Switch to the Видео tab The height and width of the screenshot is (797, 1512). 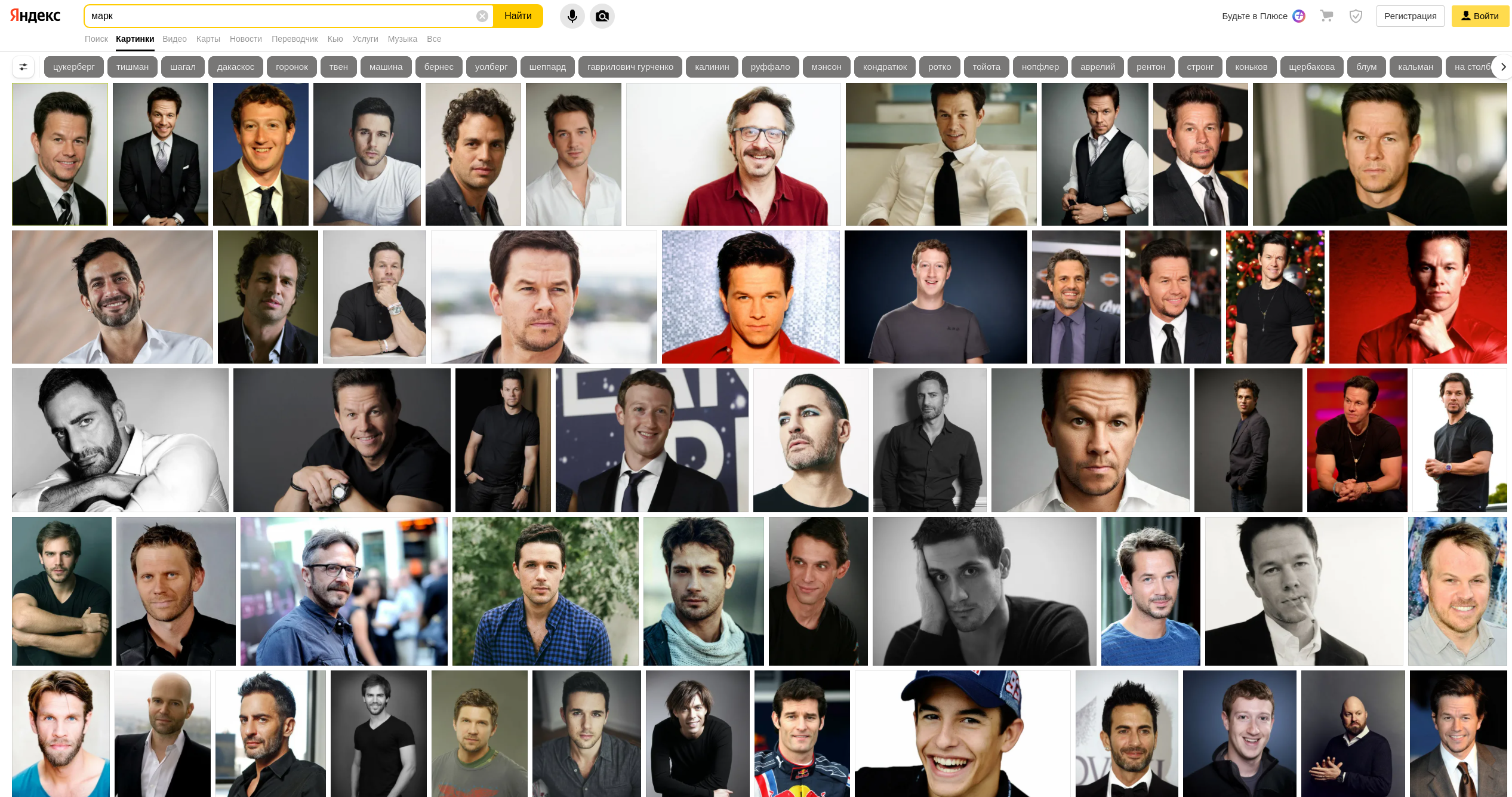[174, 39]
